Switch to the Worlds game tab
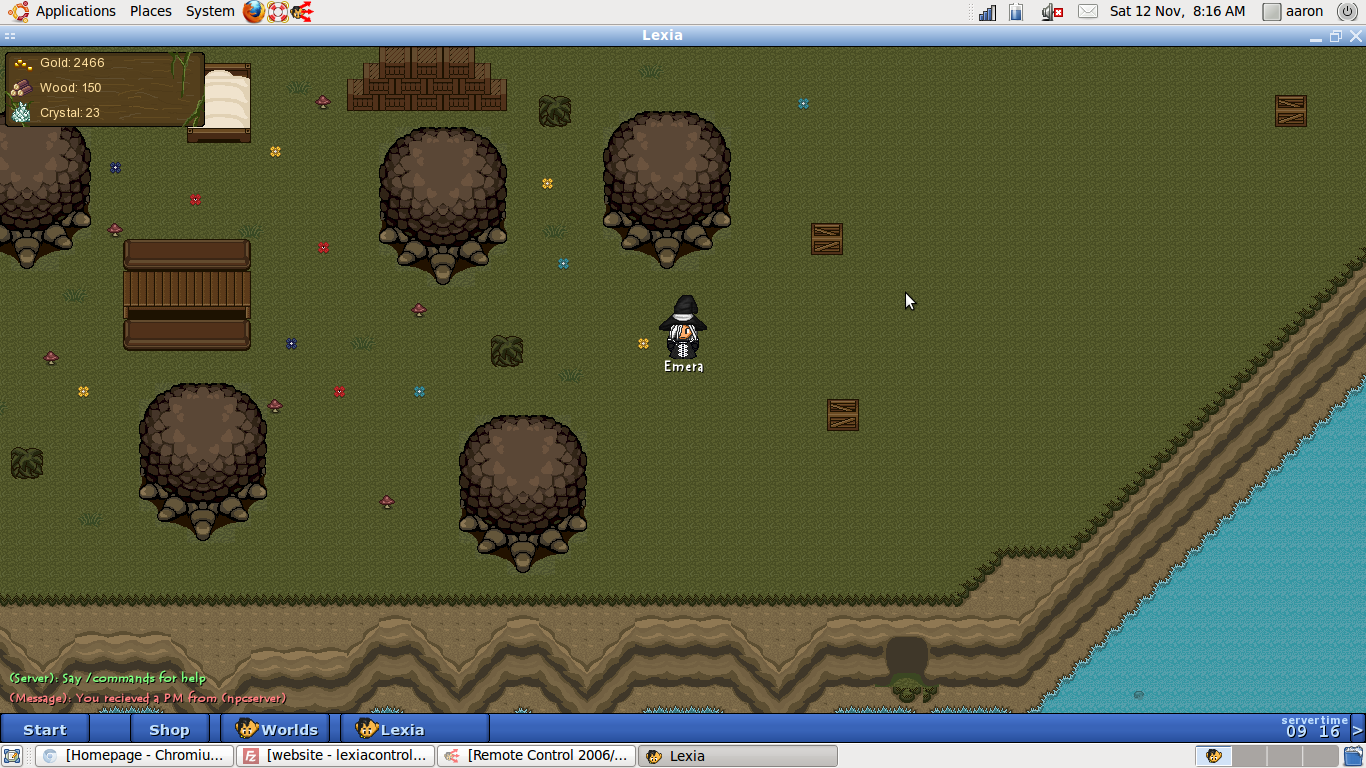This screenshot has height=768, width=1366. click(277, 729)
